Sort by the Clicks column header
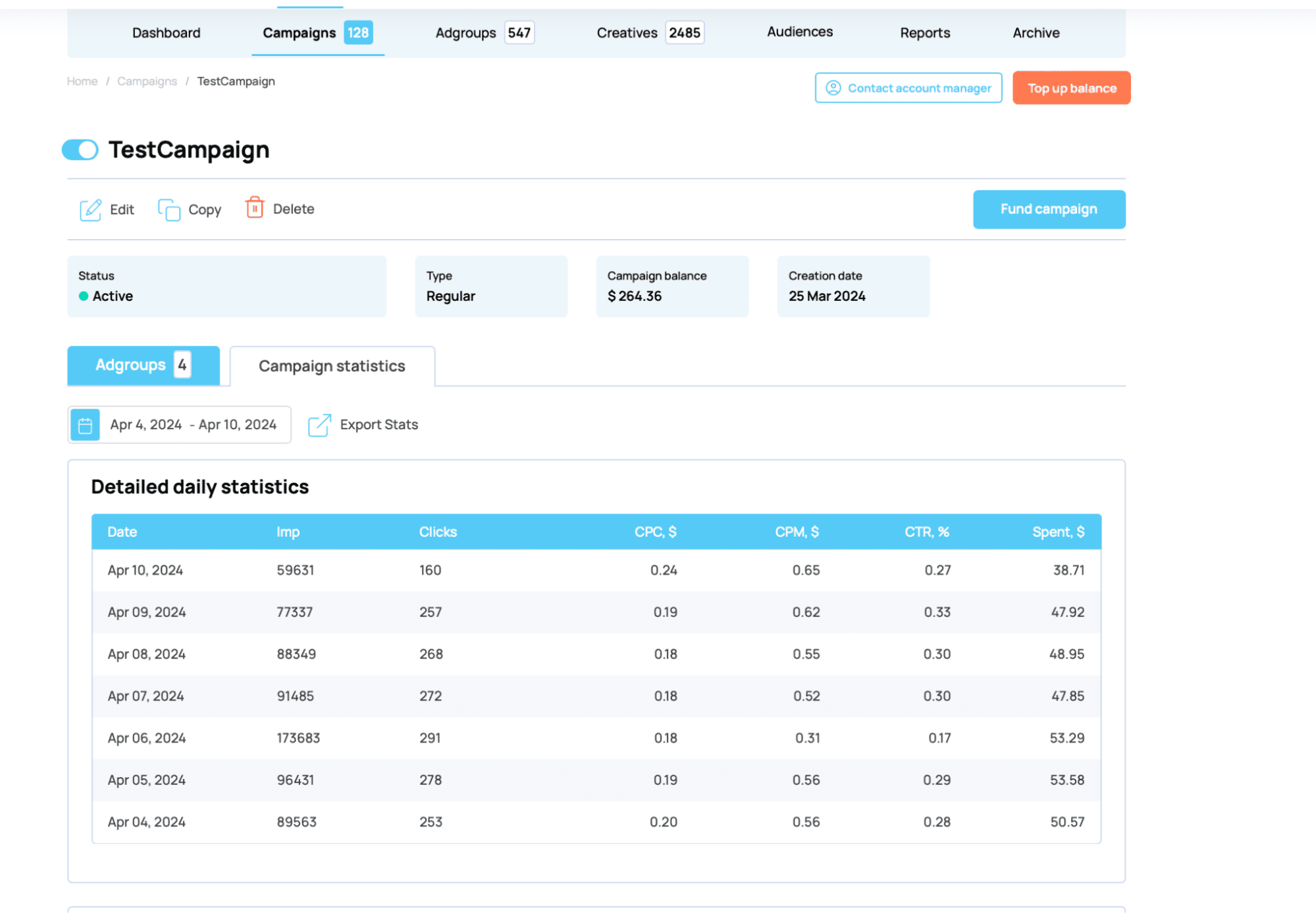 pos(438,532)
